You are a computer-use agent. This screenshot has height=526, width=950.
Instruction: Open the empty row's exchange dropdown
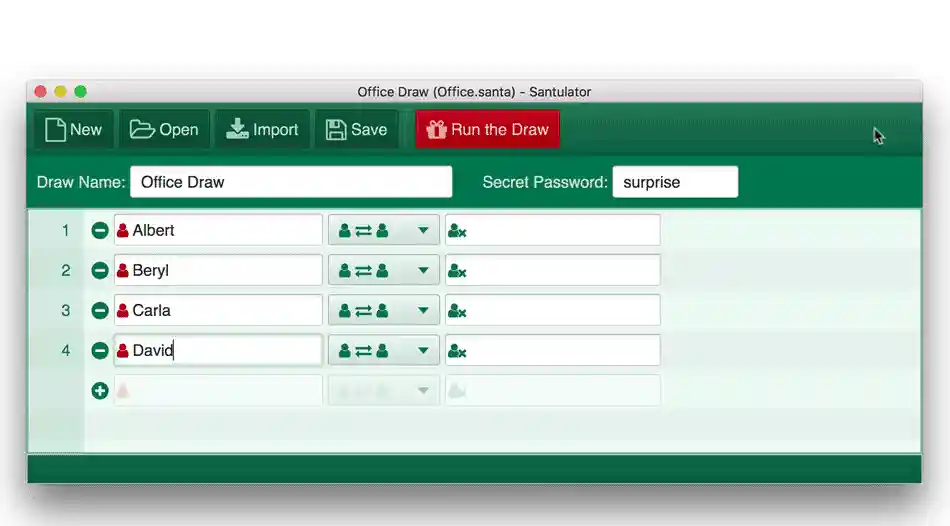384,391
